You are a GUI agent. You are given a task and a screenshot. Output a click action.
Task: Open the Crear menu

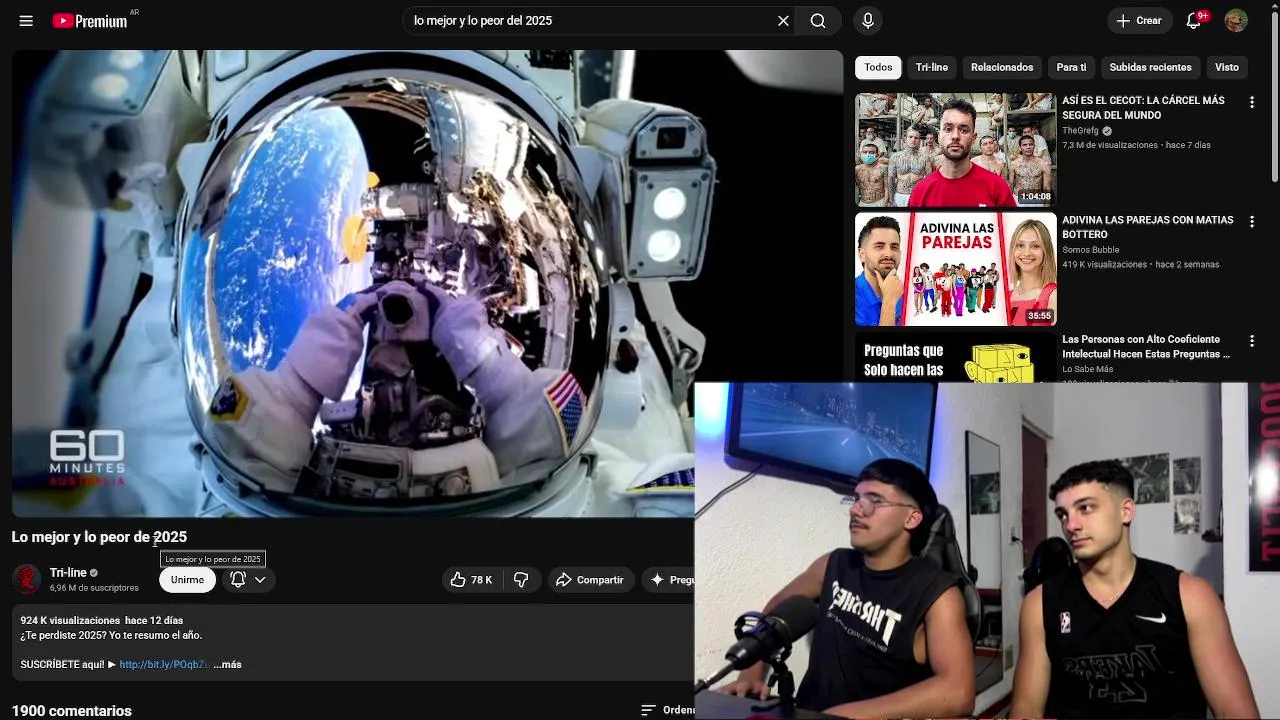pyautogui.click(x=1139, y=20)
